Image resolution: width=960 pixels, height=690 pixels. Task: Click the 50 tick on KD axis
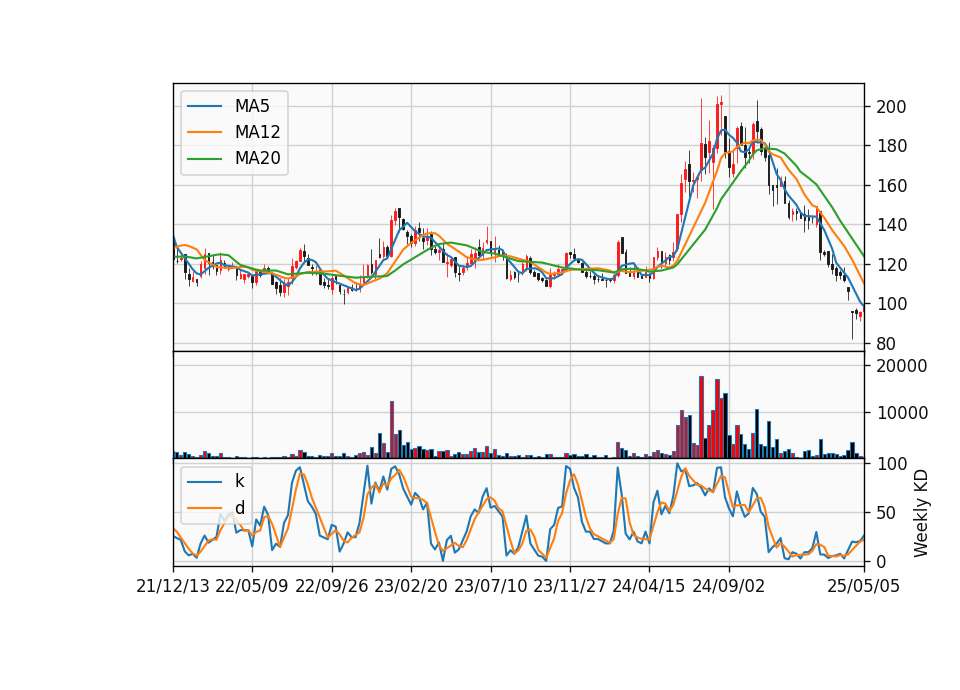click(886, 513)
